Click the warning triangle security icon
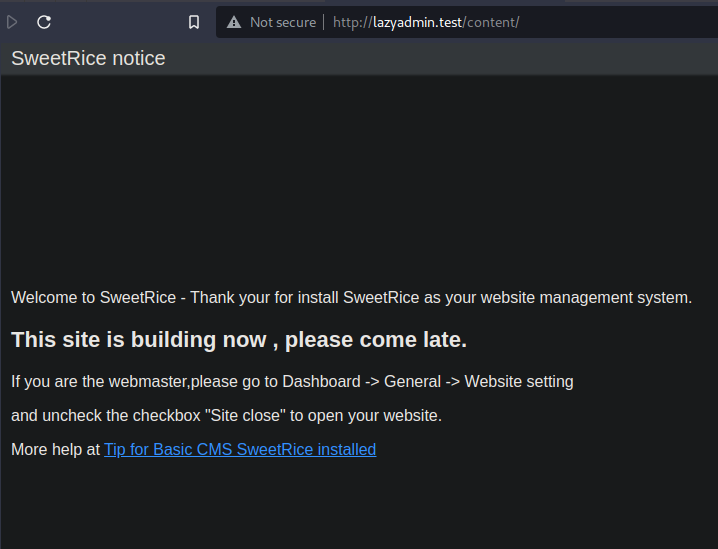 pos(234,22)
